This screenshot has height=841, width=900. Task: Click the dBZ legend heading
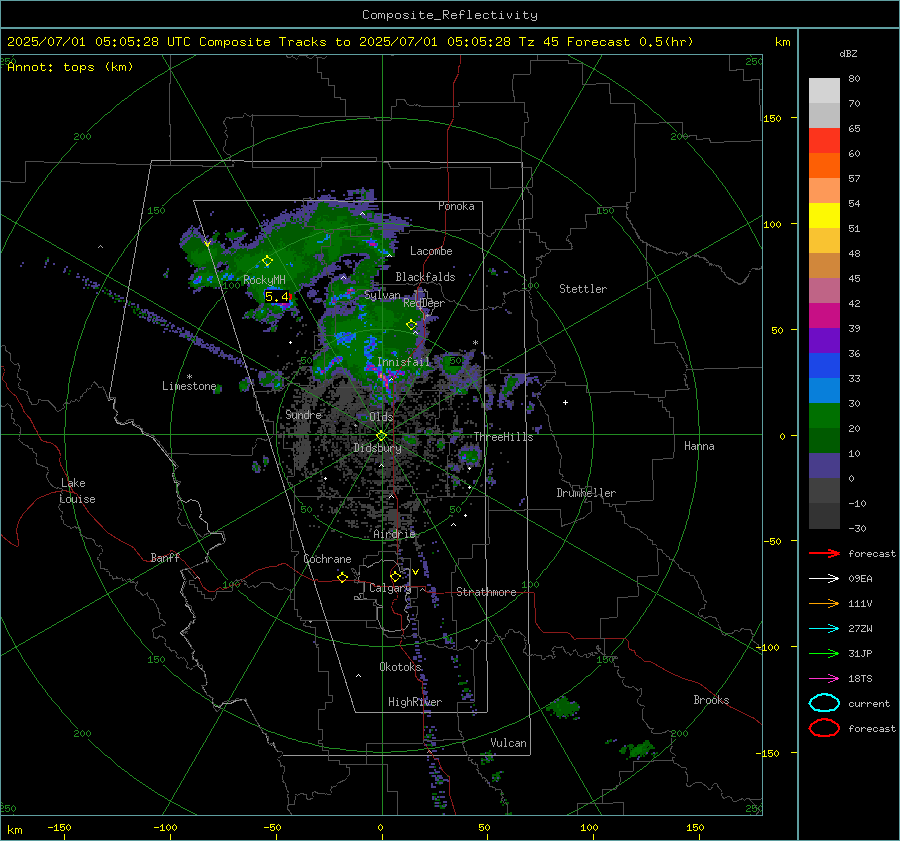pyautogui.click(x=848, y=53)
